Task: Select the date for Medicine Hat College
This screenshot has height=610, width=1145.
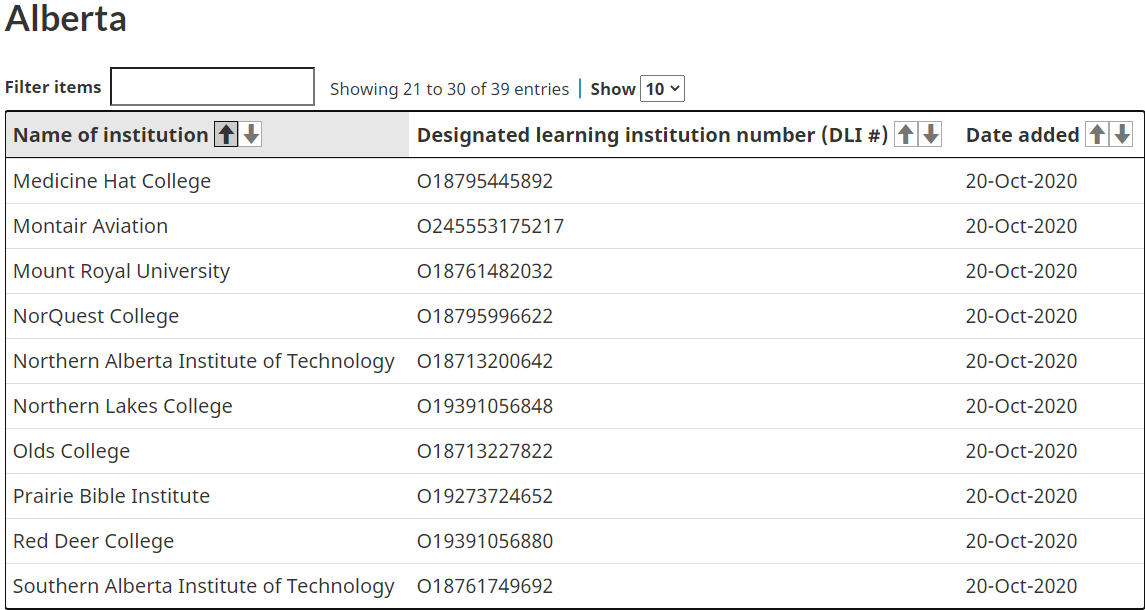Action: point(1022,181)
